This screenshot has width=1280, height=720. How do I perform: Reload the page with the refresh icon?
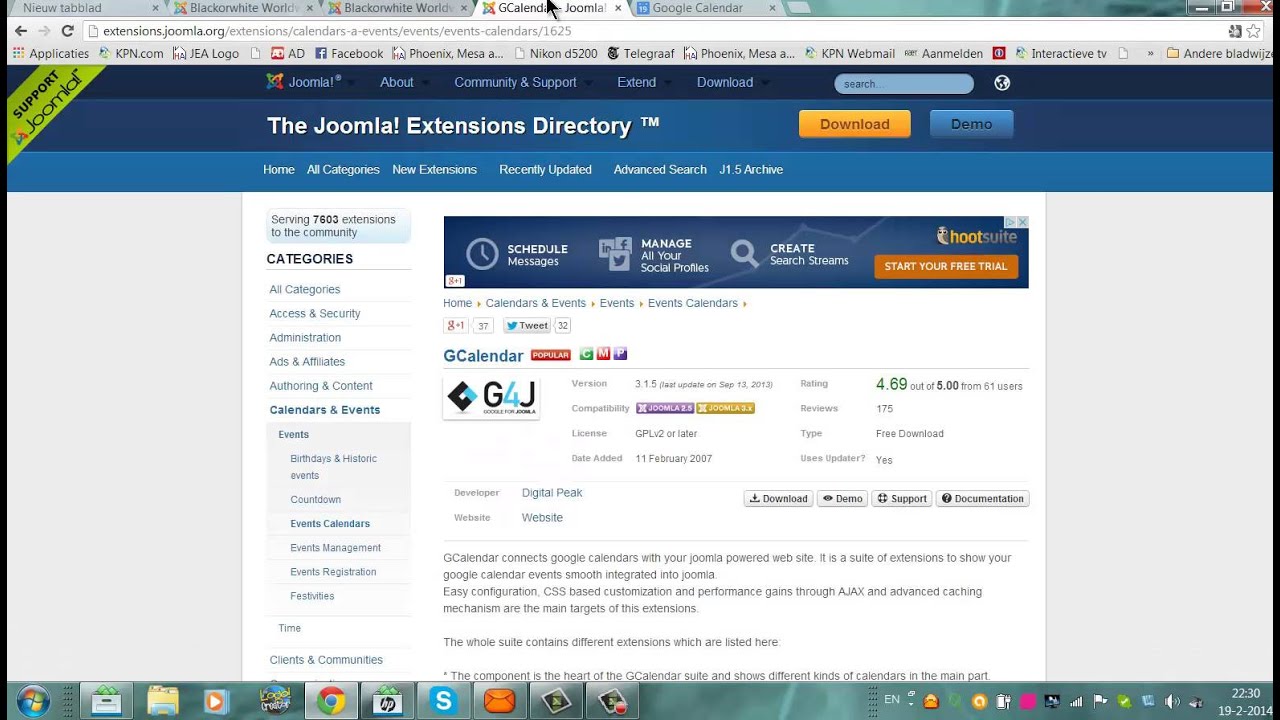[x=67, y=31]
